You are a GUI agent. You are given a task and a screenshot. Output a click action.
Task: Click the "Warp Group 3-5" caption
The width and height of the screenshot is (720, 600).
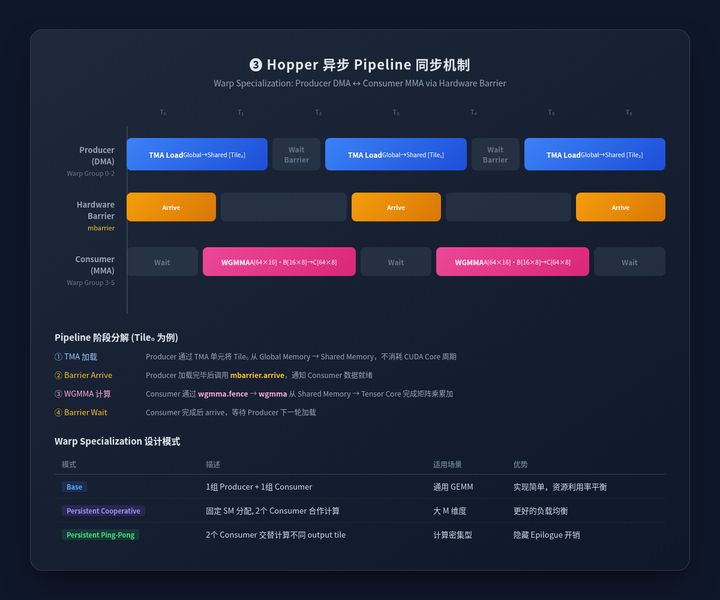point(90,283)
